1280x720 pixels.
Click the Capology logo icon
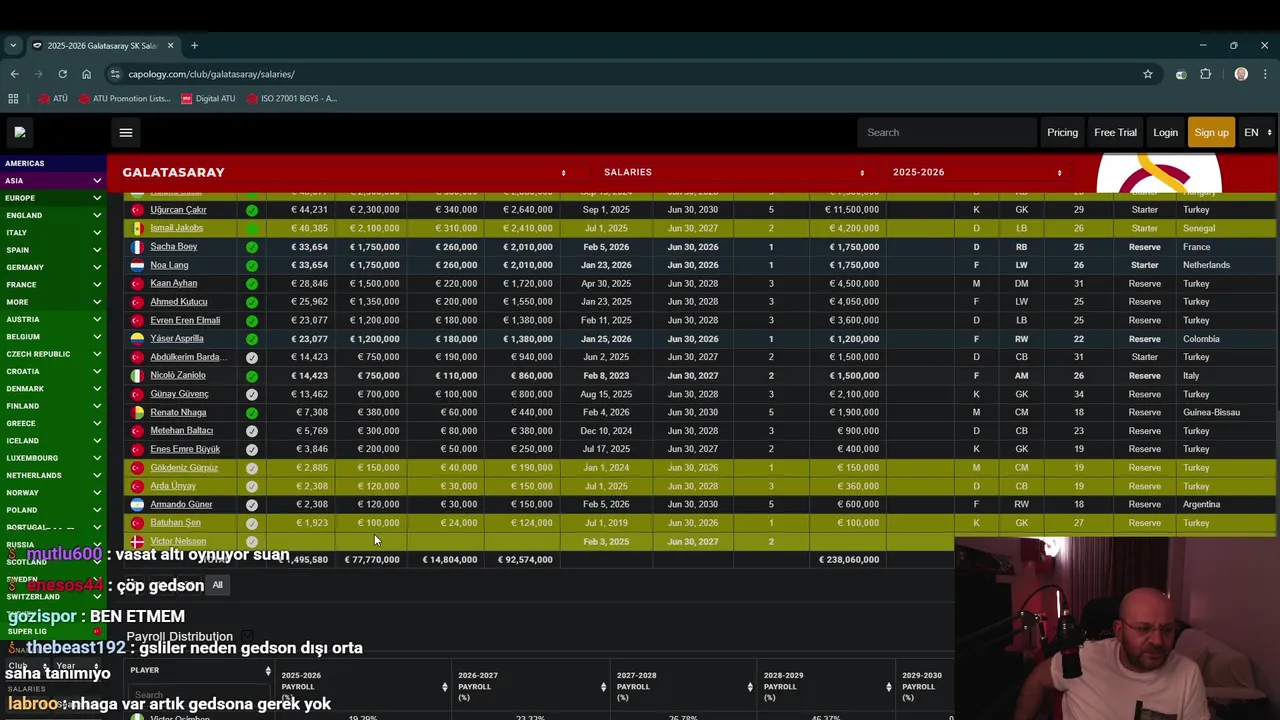click(x=20, y=132)
